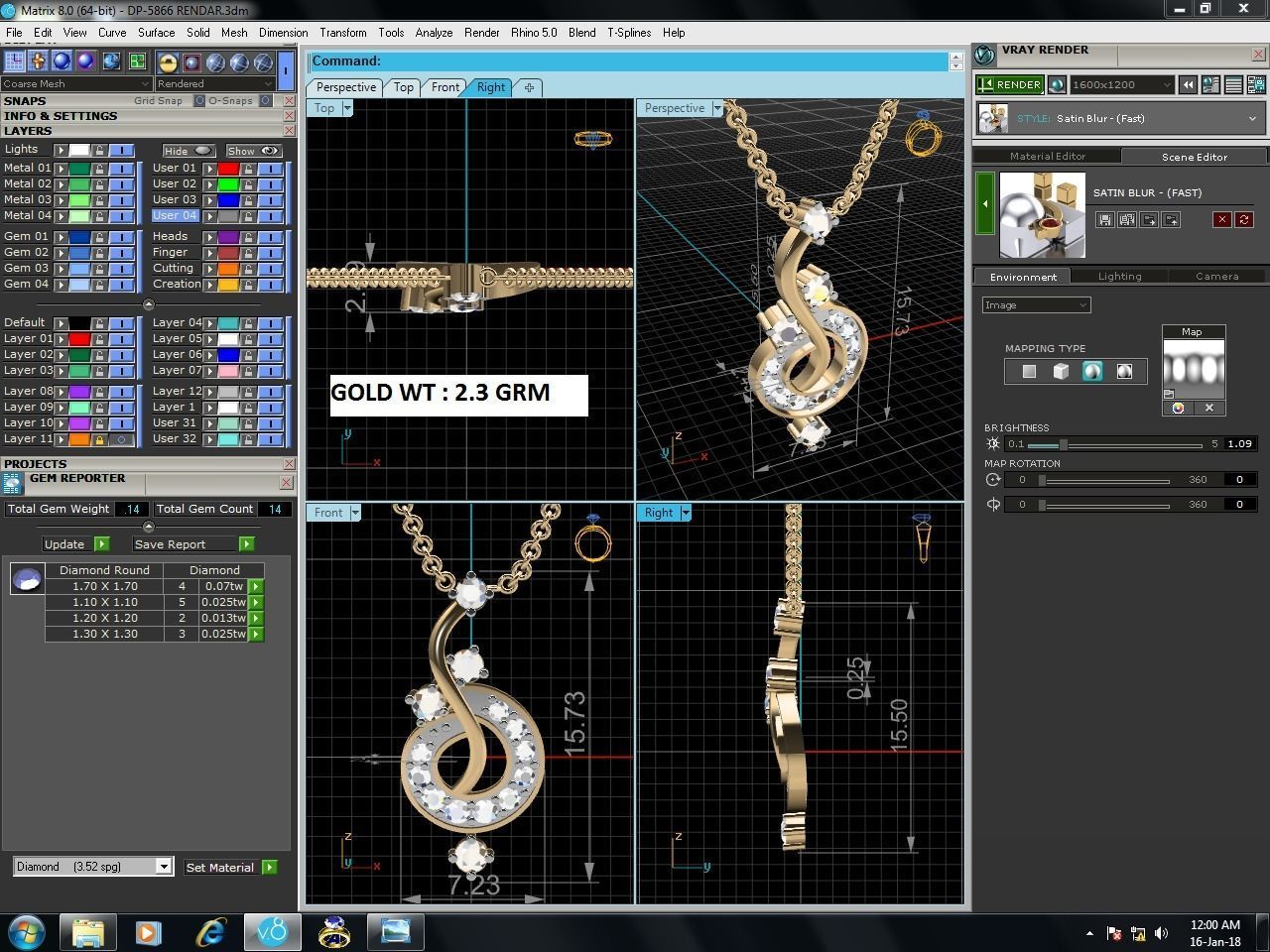
Task: Open the horizontal lines list icon in VRay toolbar
Action: pos(1233,85)
